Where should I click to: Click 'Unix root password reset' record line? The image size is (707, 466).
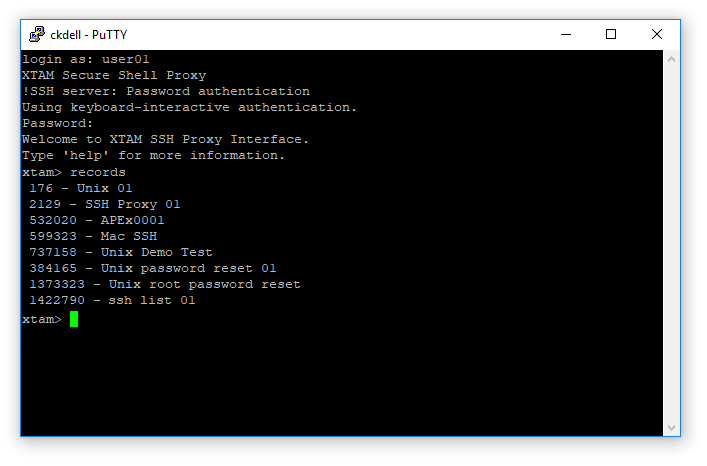point(165,284)
